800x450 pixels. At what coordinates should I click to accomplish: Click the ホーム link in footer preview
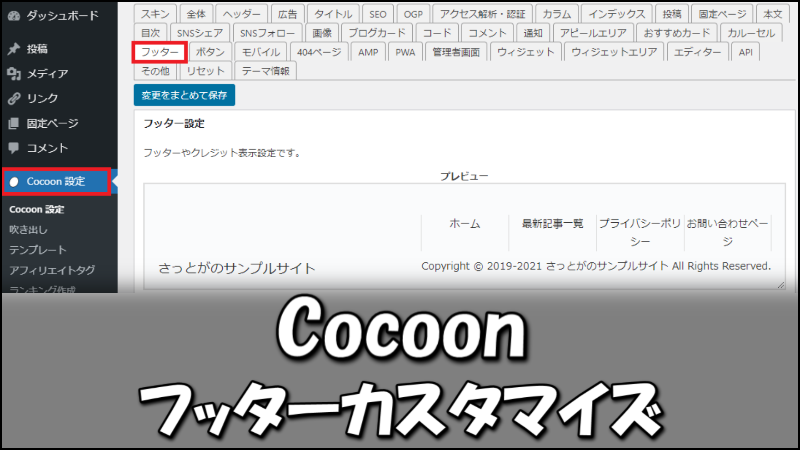464,223
